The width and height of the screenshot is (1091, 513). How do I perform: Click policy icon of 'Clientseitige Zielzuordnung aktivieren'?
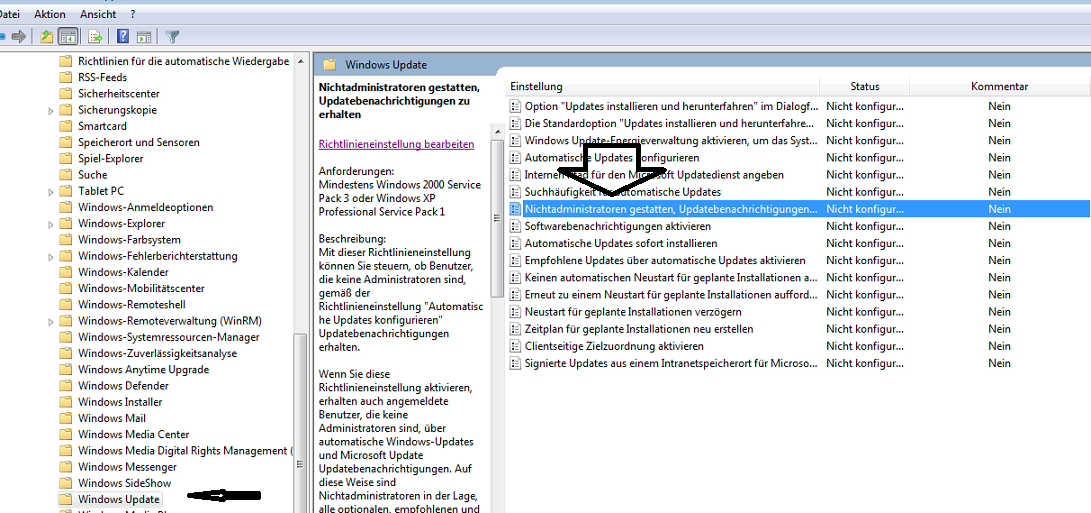tap(515, 346)
